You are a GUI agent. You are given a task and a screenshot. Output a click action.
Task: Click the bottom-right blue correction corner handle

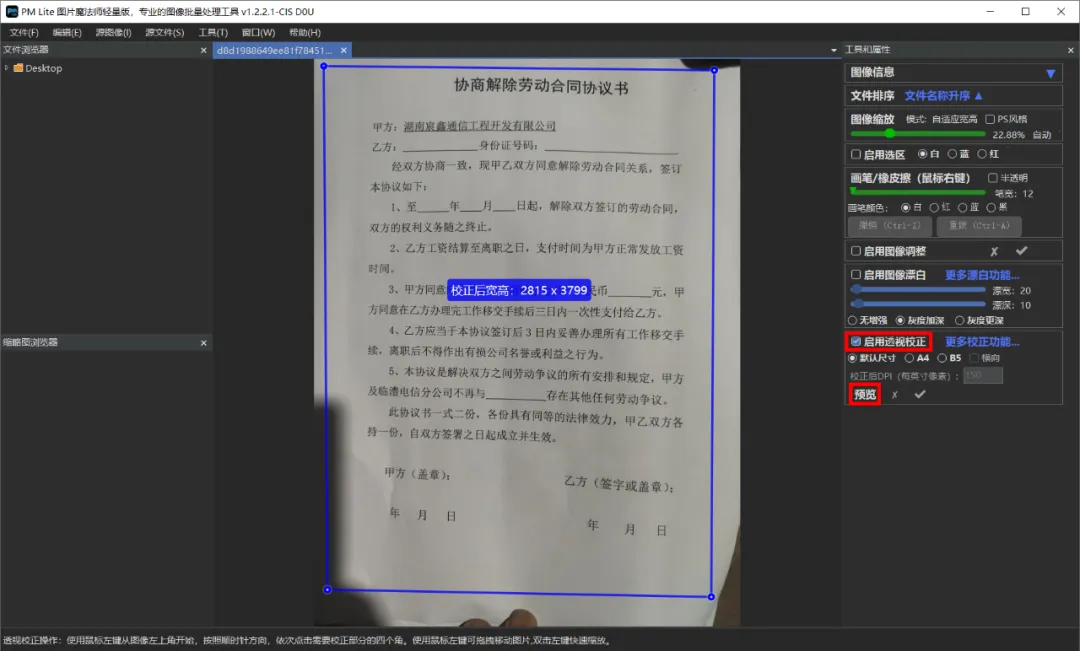(712, 597)
